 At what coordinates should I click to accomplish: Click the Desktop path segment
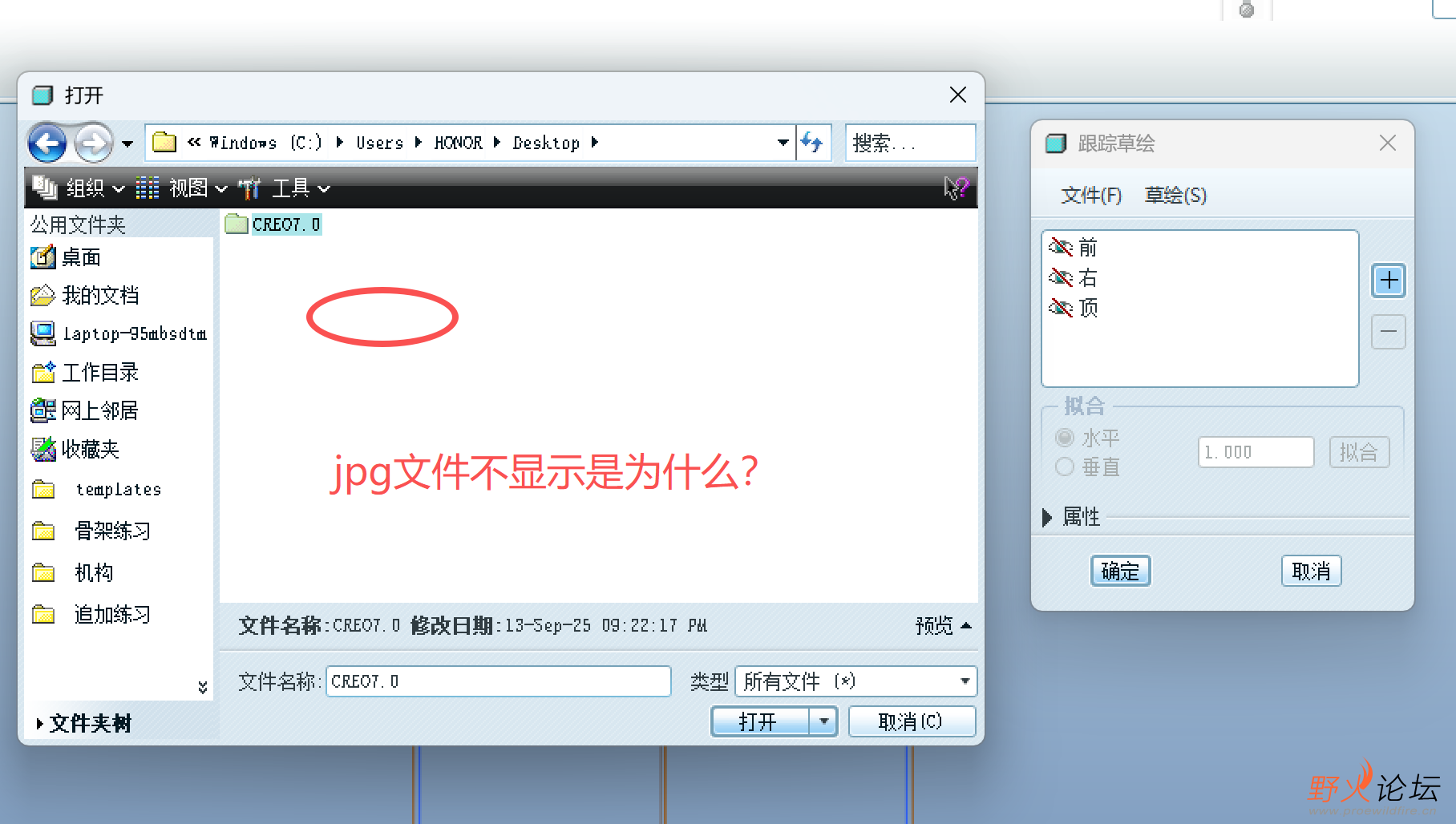point(546,143)
